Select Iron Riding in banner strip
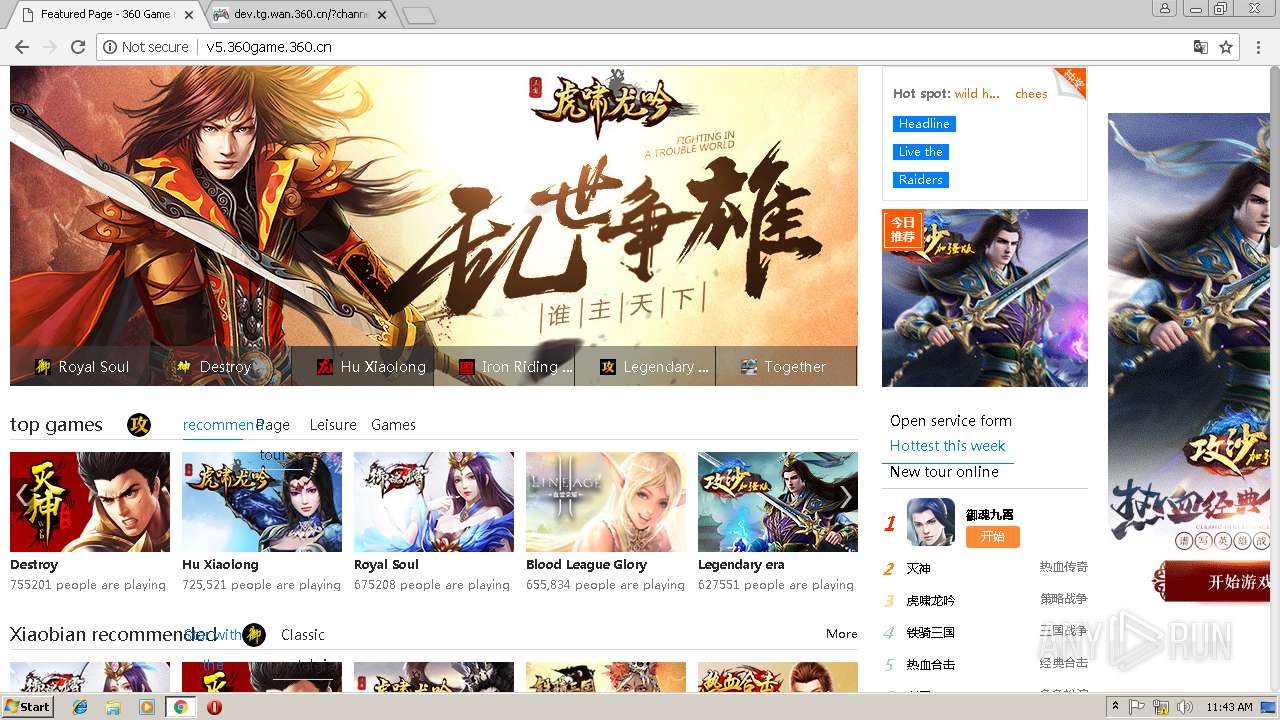 click(x=505, y=367)
